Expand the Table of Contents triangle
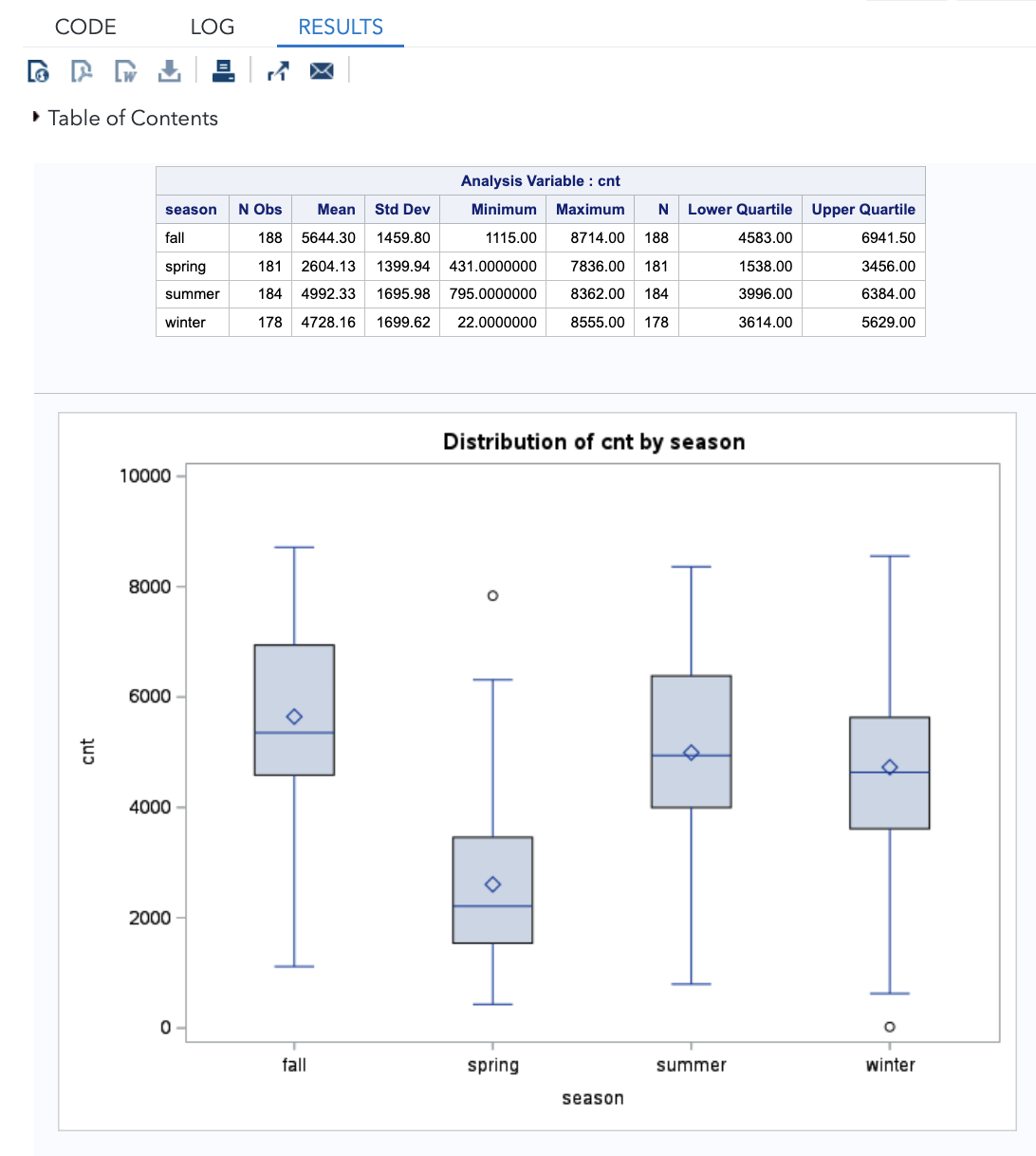This screenshot has height=1156, width=1036. [36, 118]
